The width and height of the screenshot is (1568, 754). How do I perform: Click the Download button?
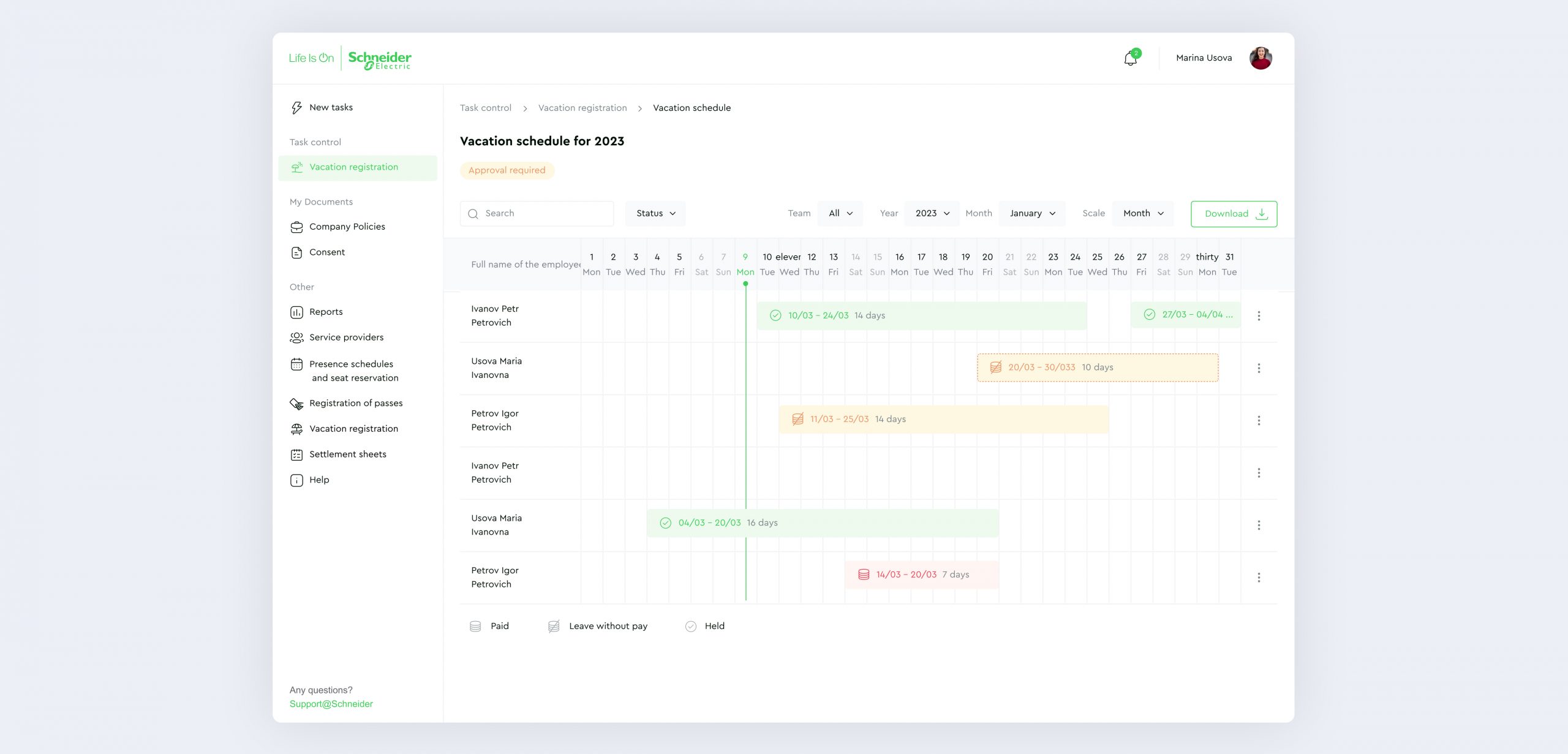pyautogui.click(x=1234, y=214)
